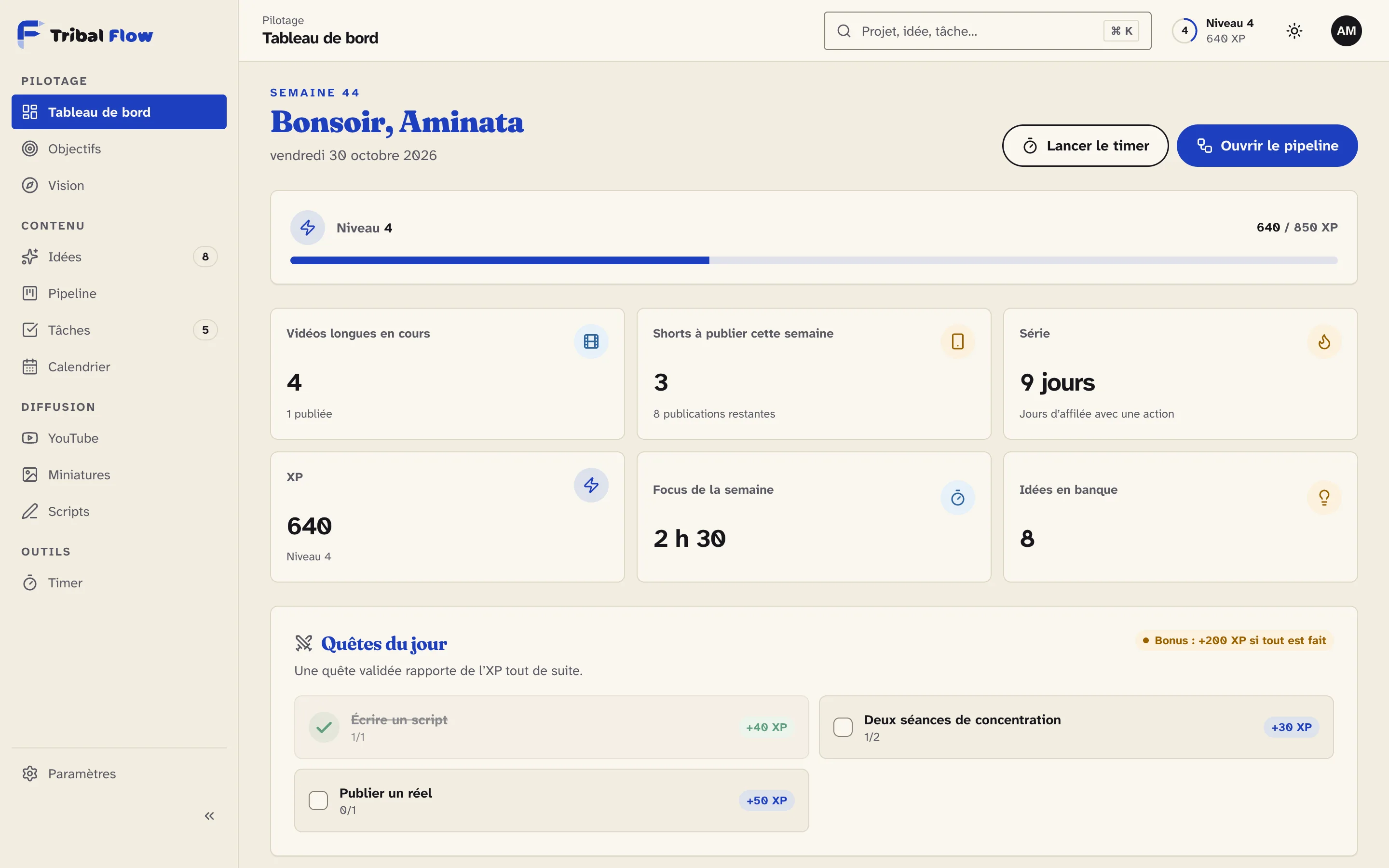Focus the Projet, idée, tâche search field

click(x=987, y=31)
